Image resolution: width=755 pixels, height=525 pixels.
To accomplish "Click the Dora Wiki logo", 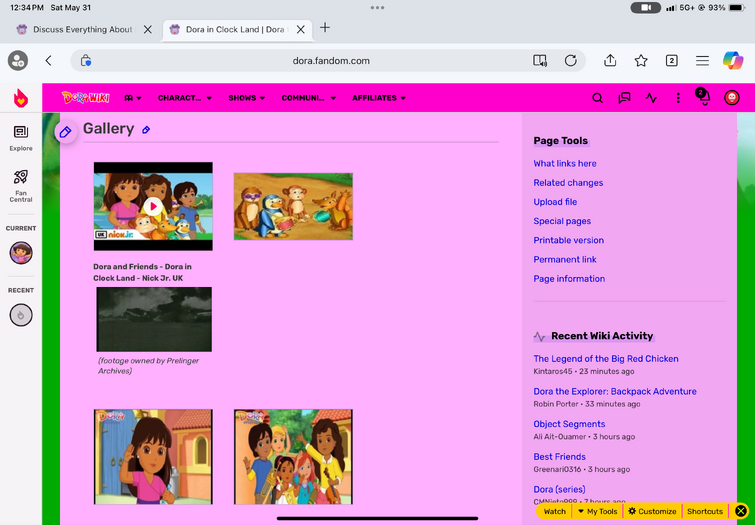I will [86, 98].
